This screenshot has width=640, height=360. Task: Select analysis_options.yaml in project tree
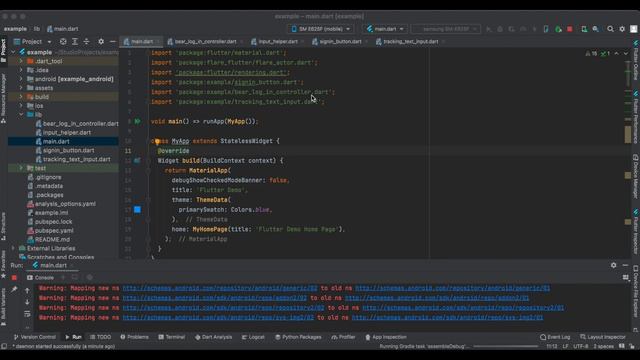[65, 204]
